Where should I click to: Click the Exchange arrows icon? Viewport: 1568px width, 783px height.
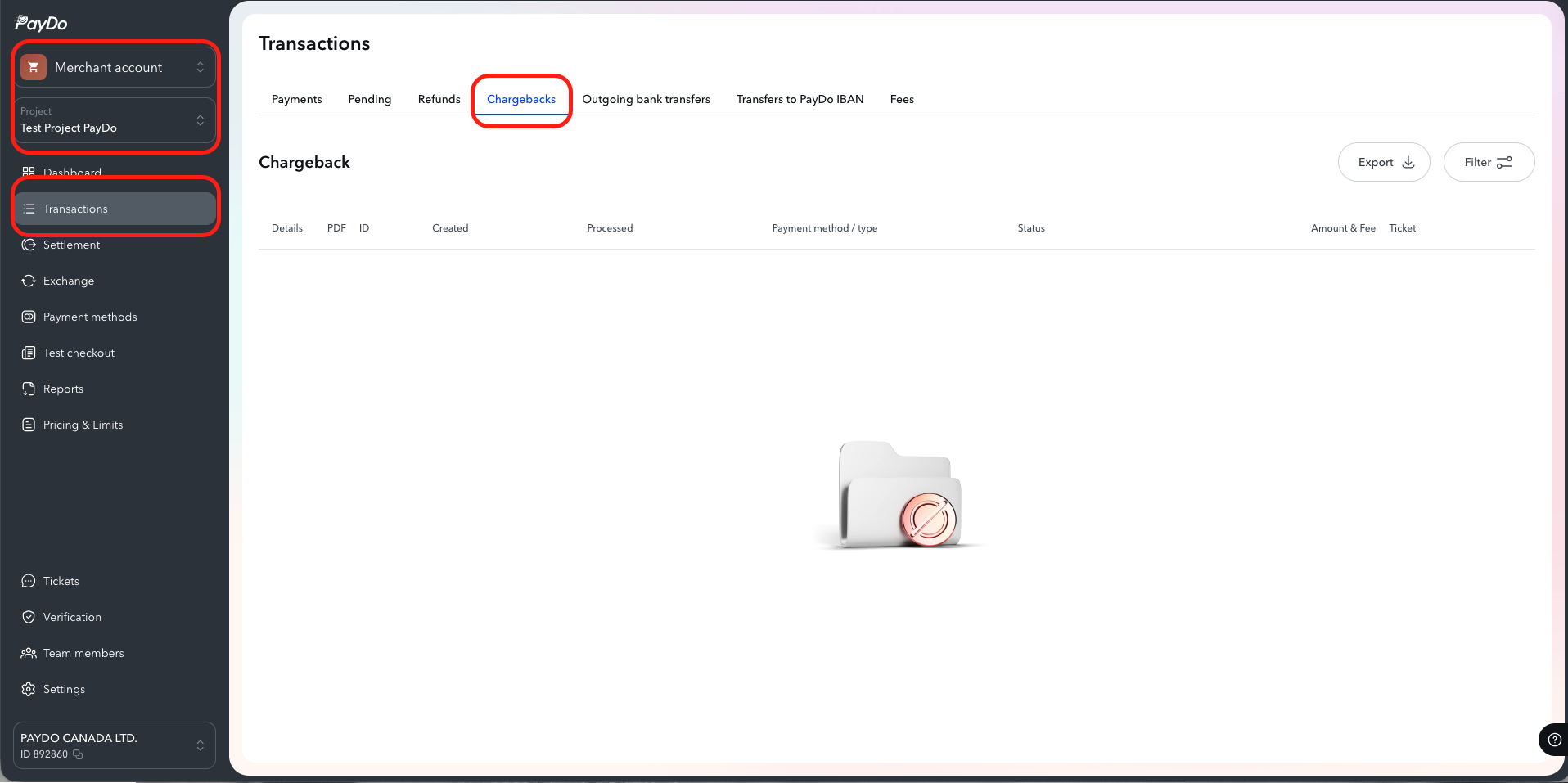[29, 281]
